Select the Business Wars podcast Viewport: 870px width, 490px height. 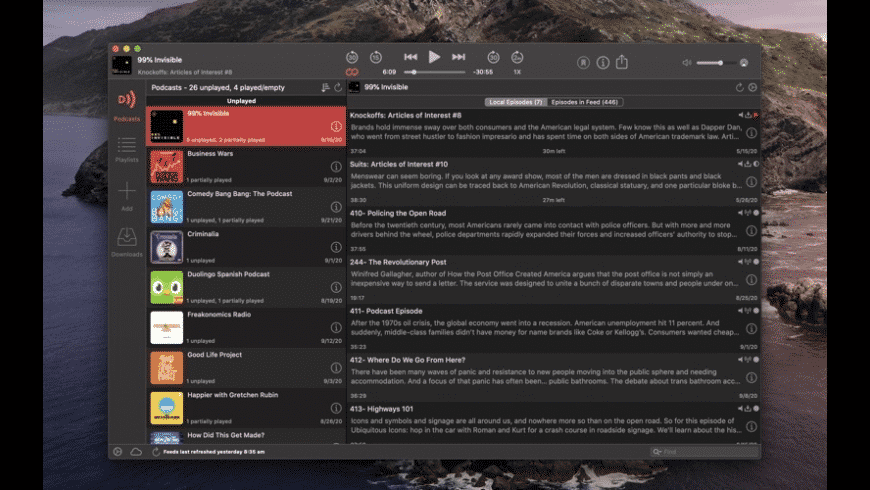click(x=246, y=166)
